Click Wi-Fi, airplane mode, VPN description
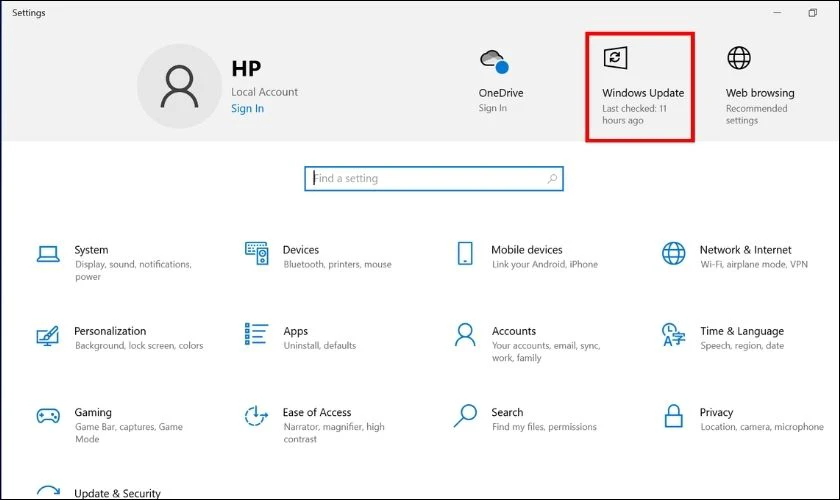 753,264
